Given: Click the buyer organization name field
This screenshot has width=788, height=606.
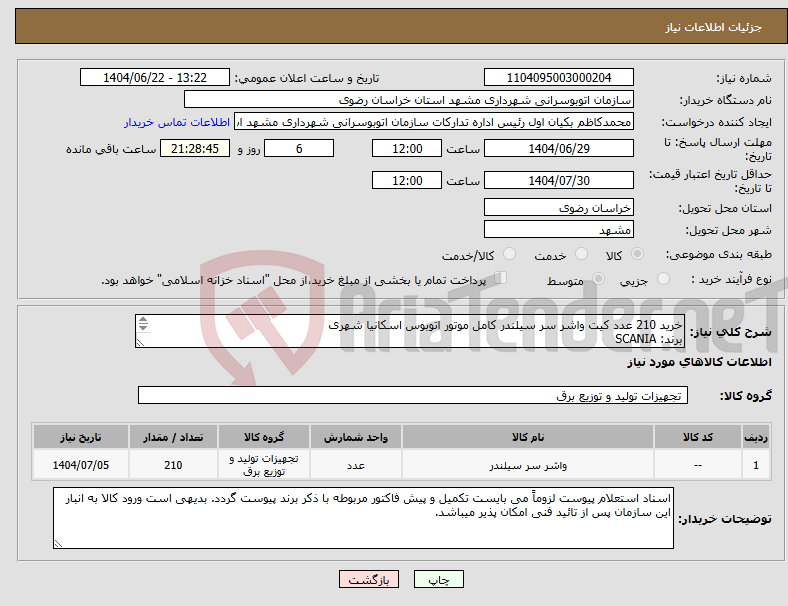Looking at the screenshot, I should pos(409,99).
